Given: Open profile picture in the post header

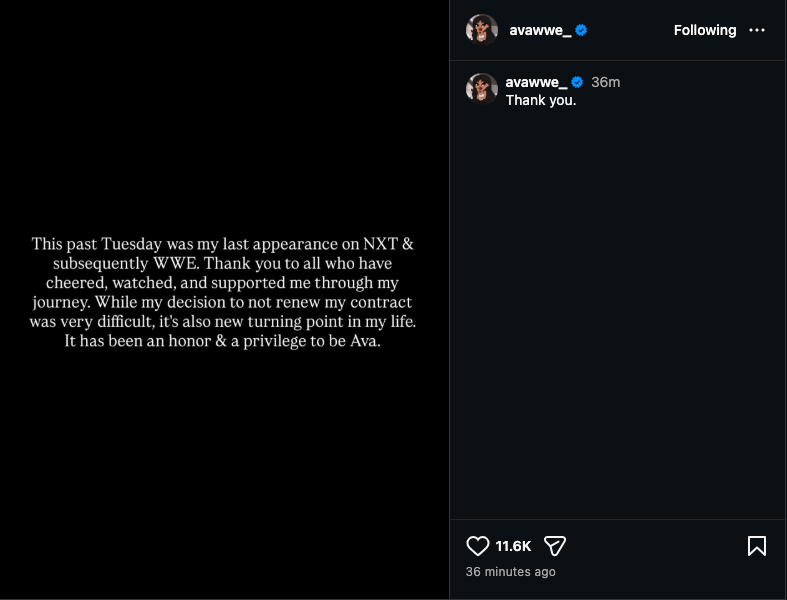Looking at the screenshot, I should (x=482, y=30).
